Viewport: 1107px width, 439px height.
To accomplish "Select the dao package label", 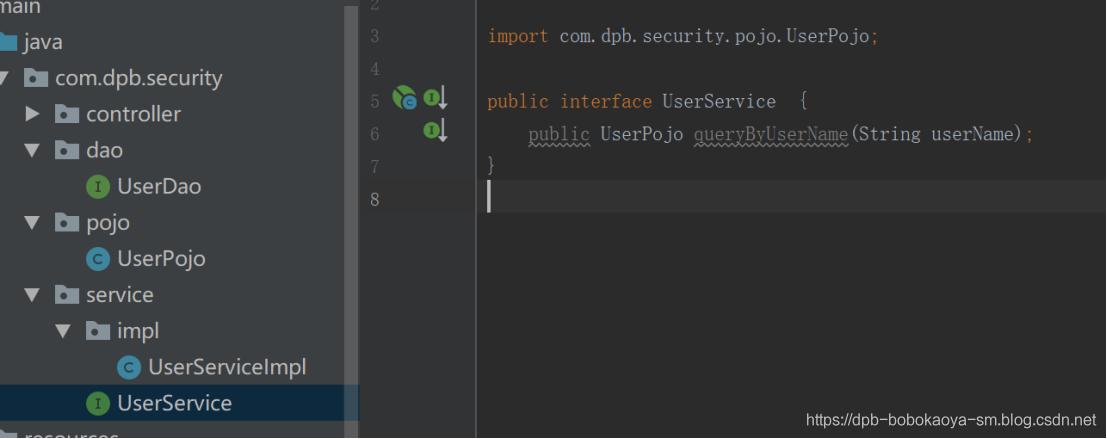I will pyautogui.click(x=104, y=150).
